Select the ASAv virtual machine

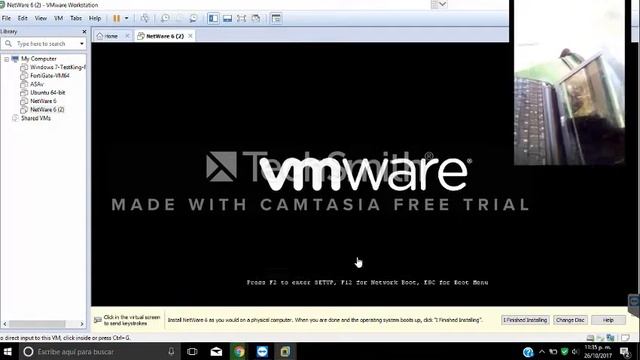(x=37, y=84)
